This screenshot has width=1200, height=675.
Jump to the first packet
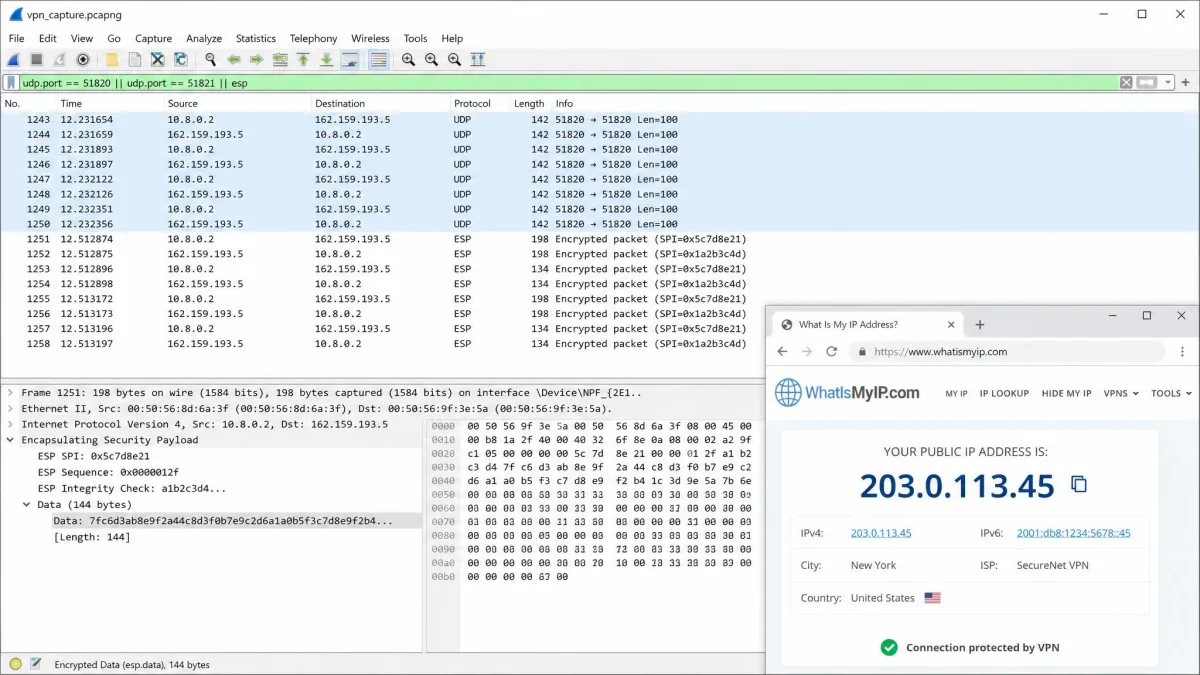click(x=303, y=60)
